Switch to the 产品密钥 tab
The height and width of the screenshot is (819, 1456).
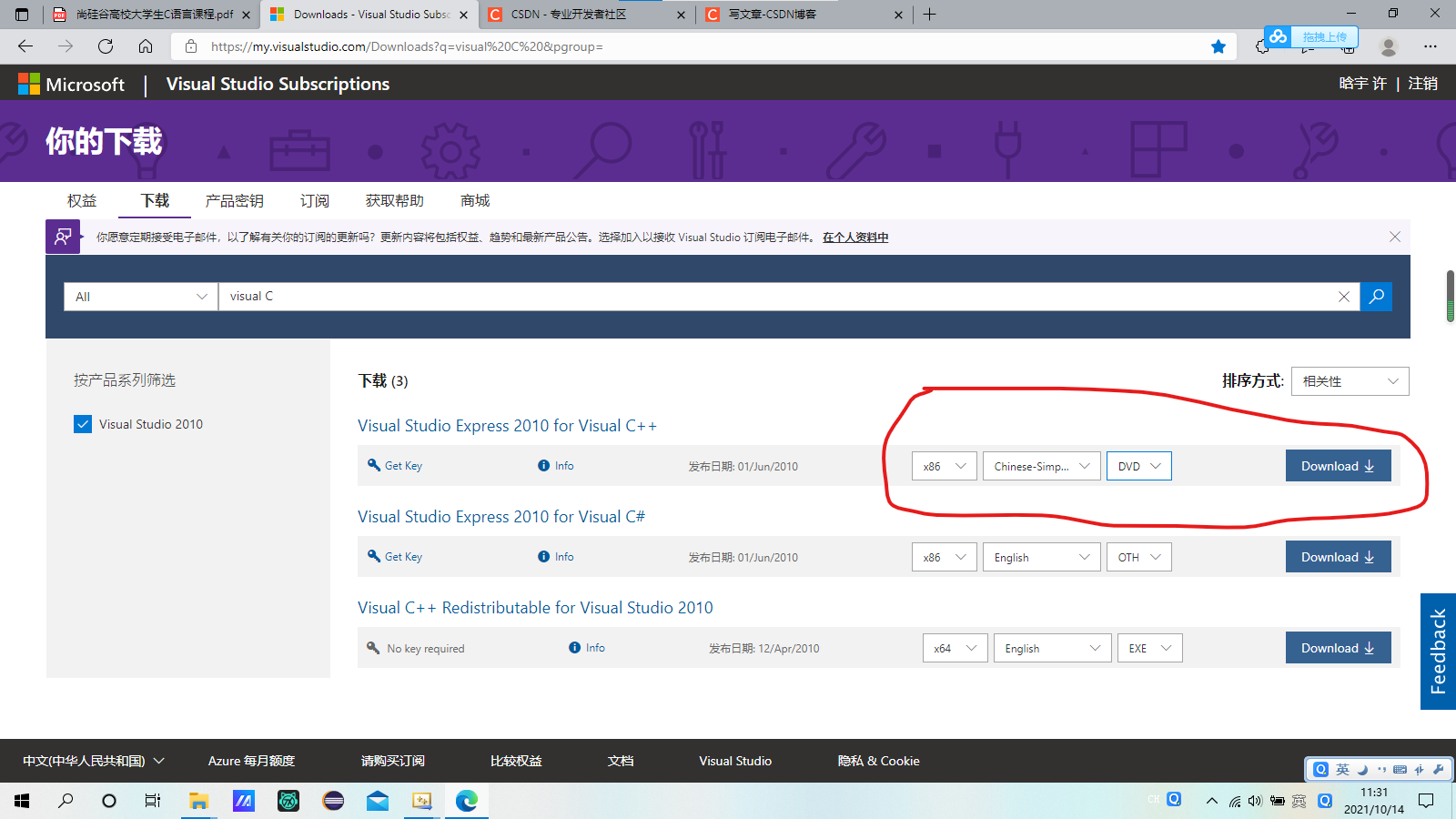234,200
